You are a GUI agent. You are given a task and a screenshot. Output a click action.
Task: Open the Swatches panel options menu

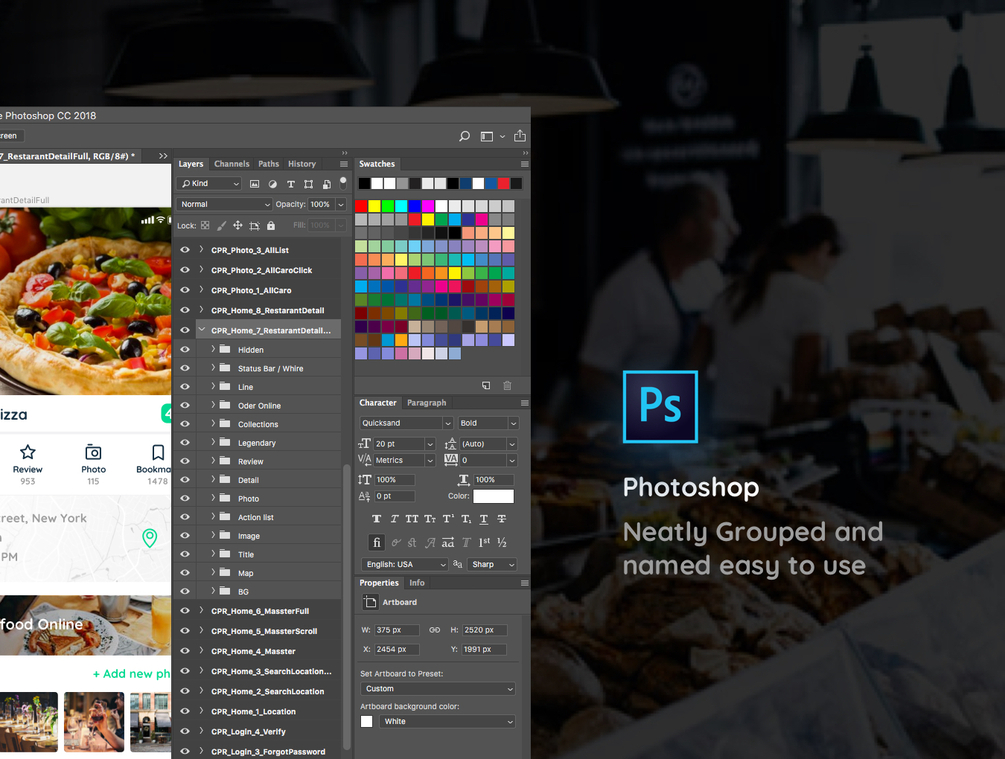[x=524, y=164]
